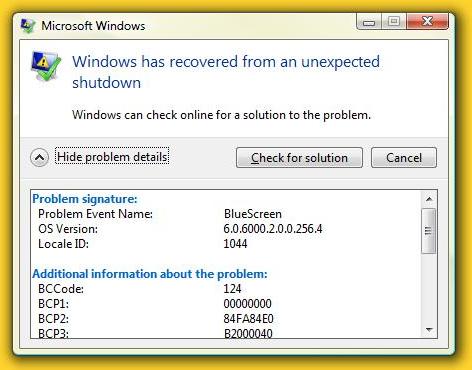Click the BCCode value 124

232,289
